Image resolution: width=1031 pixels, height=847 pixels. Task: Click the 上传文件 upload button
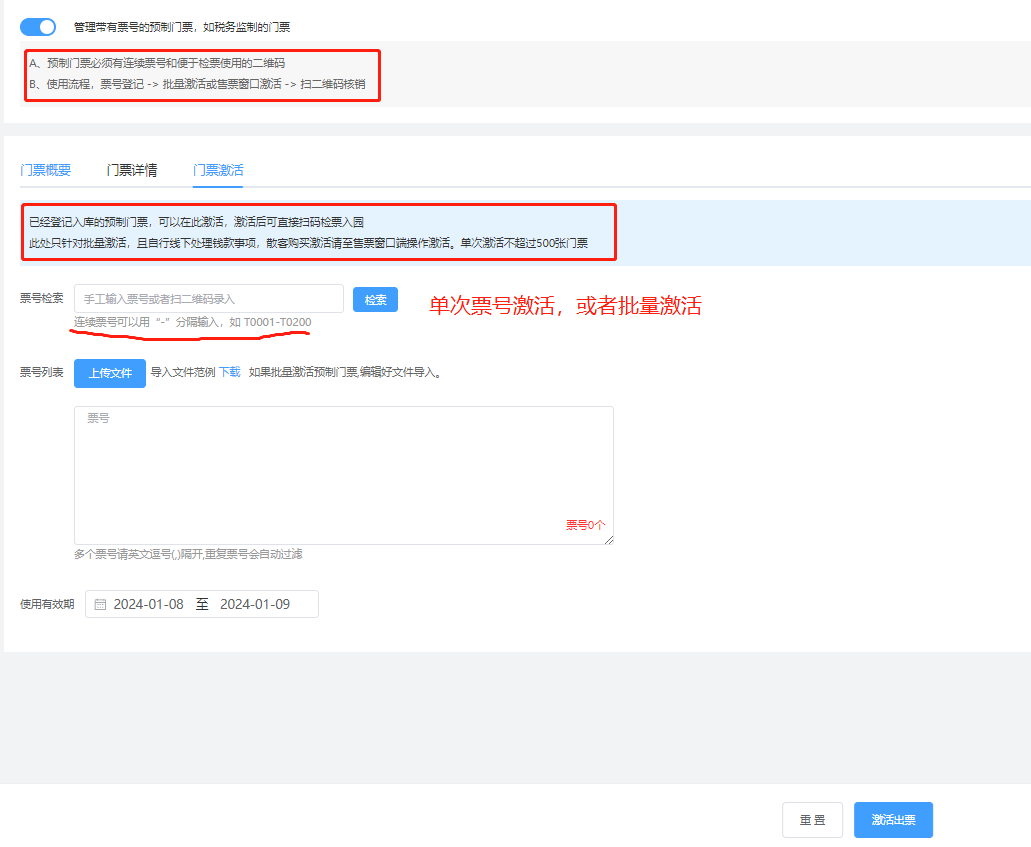pos(110,373)
